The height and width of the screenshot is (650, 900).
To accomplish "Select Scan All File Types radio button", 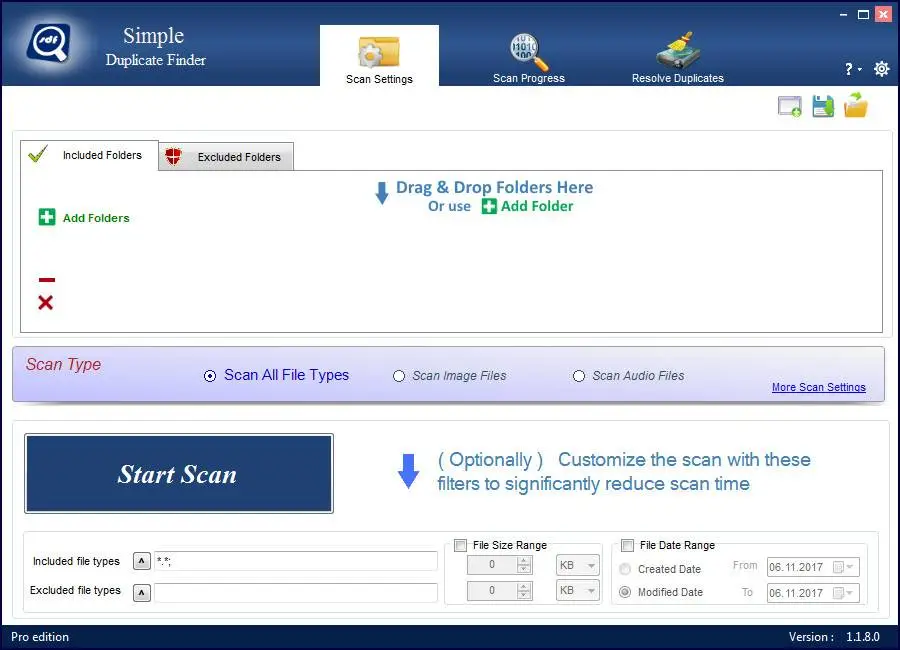I will 210,376.
